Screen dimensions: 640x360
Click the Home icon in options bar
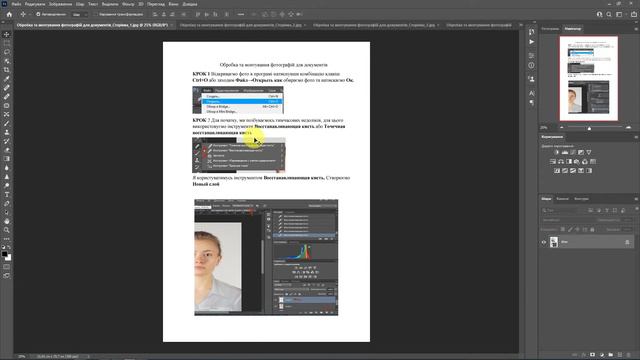pos(9,14)
